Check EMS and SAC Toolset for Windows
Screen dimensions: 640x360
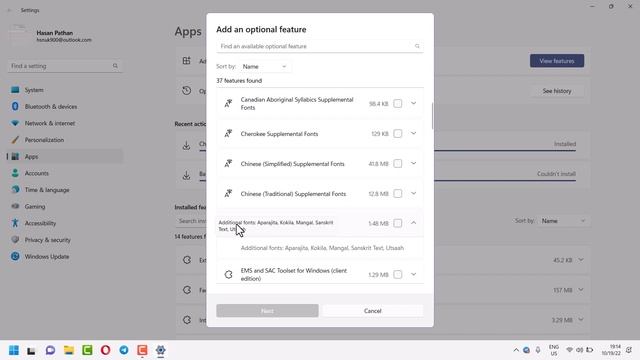pos(398,274)
